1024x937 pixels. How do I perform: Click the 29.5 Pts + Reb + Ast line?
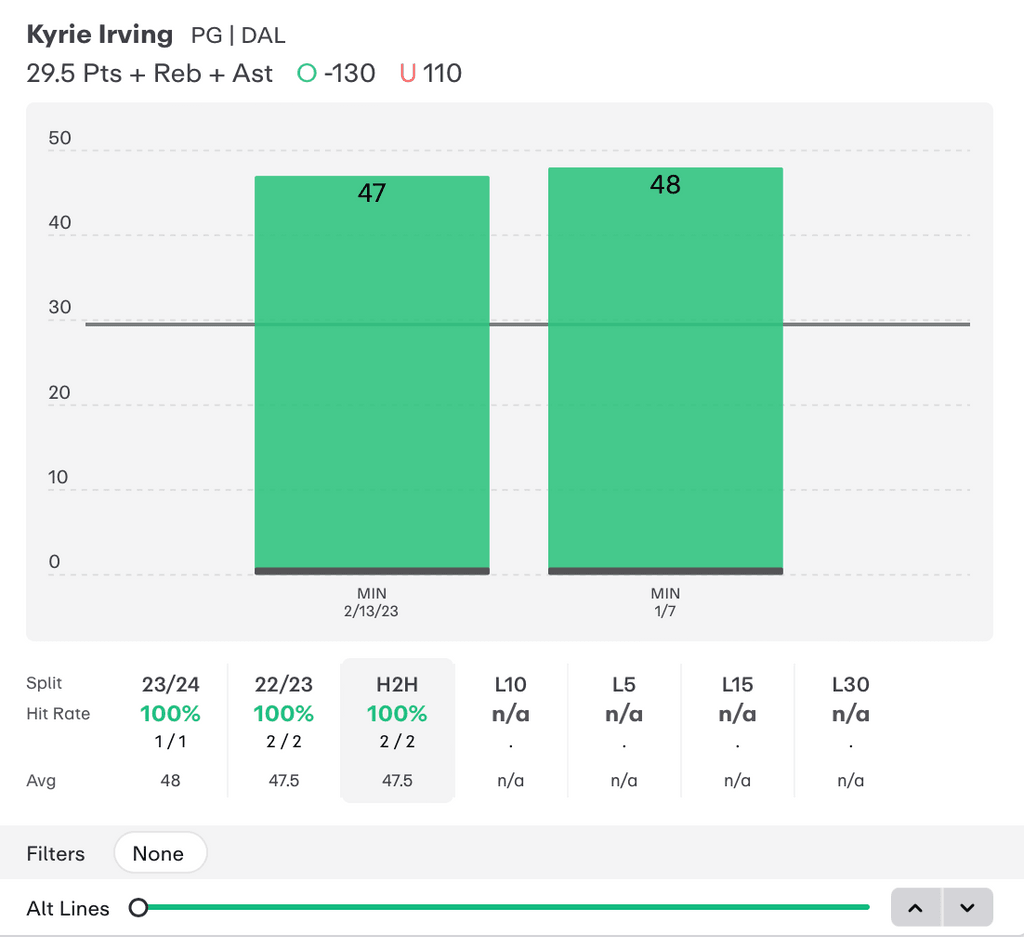[150, 73]
